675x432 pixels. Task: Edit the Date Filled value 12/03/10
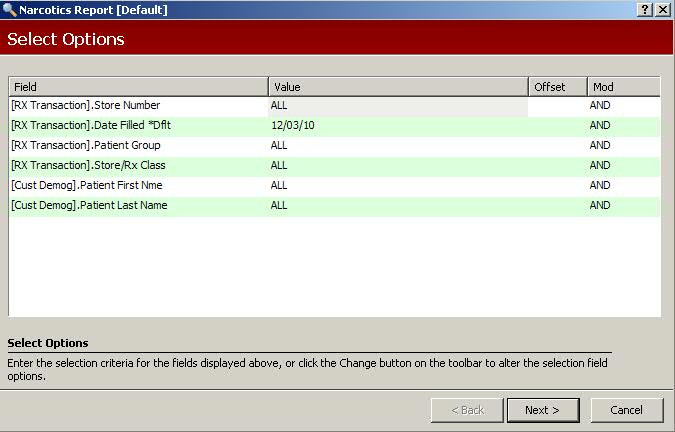pyautogui.click(x=397, y=125)
